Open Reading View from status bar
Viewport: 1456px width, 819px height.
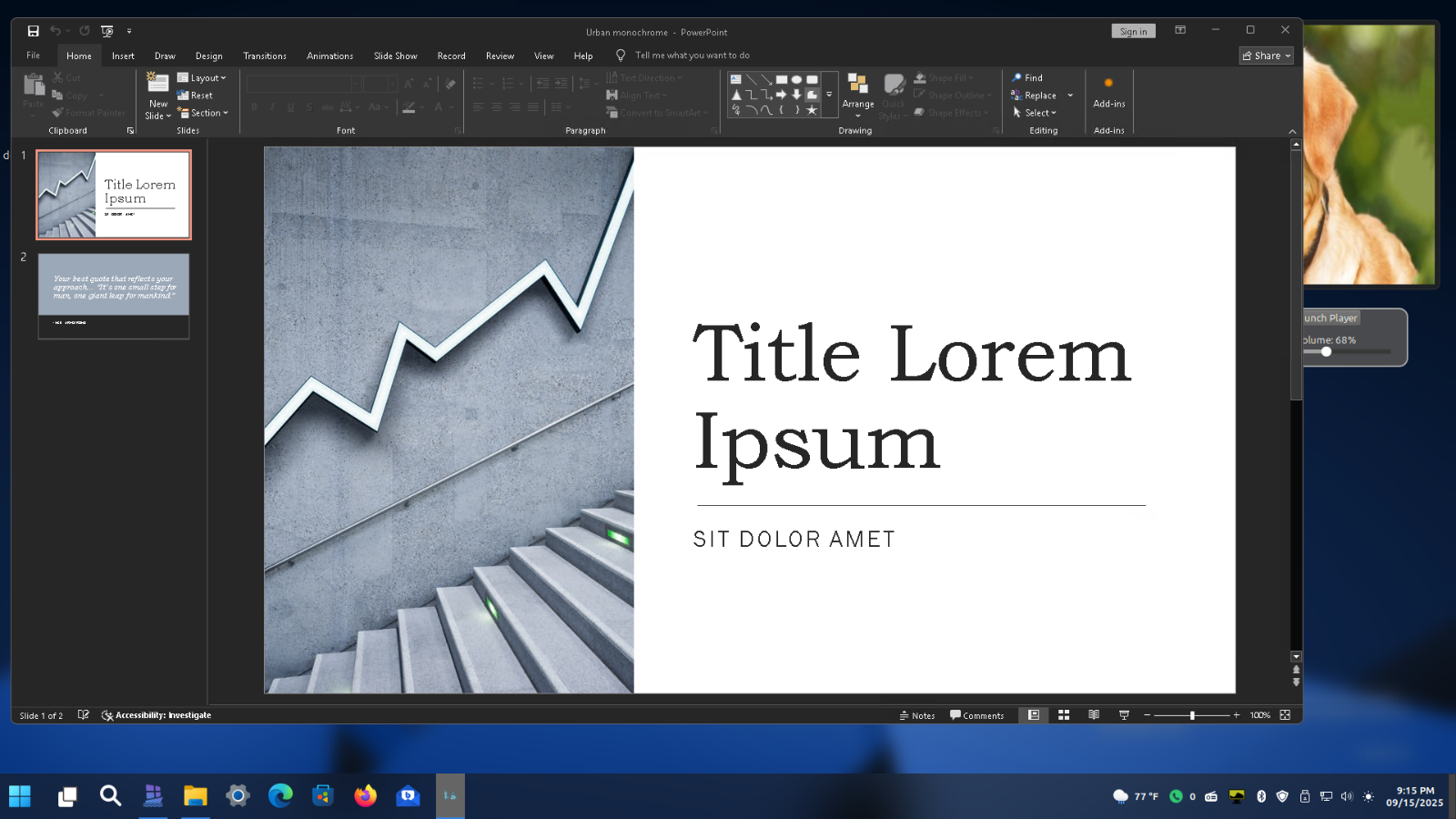point(1094,715)
